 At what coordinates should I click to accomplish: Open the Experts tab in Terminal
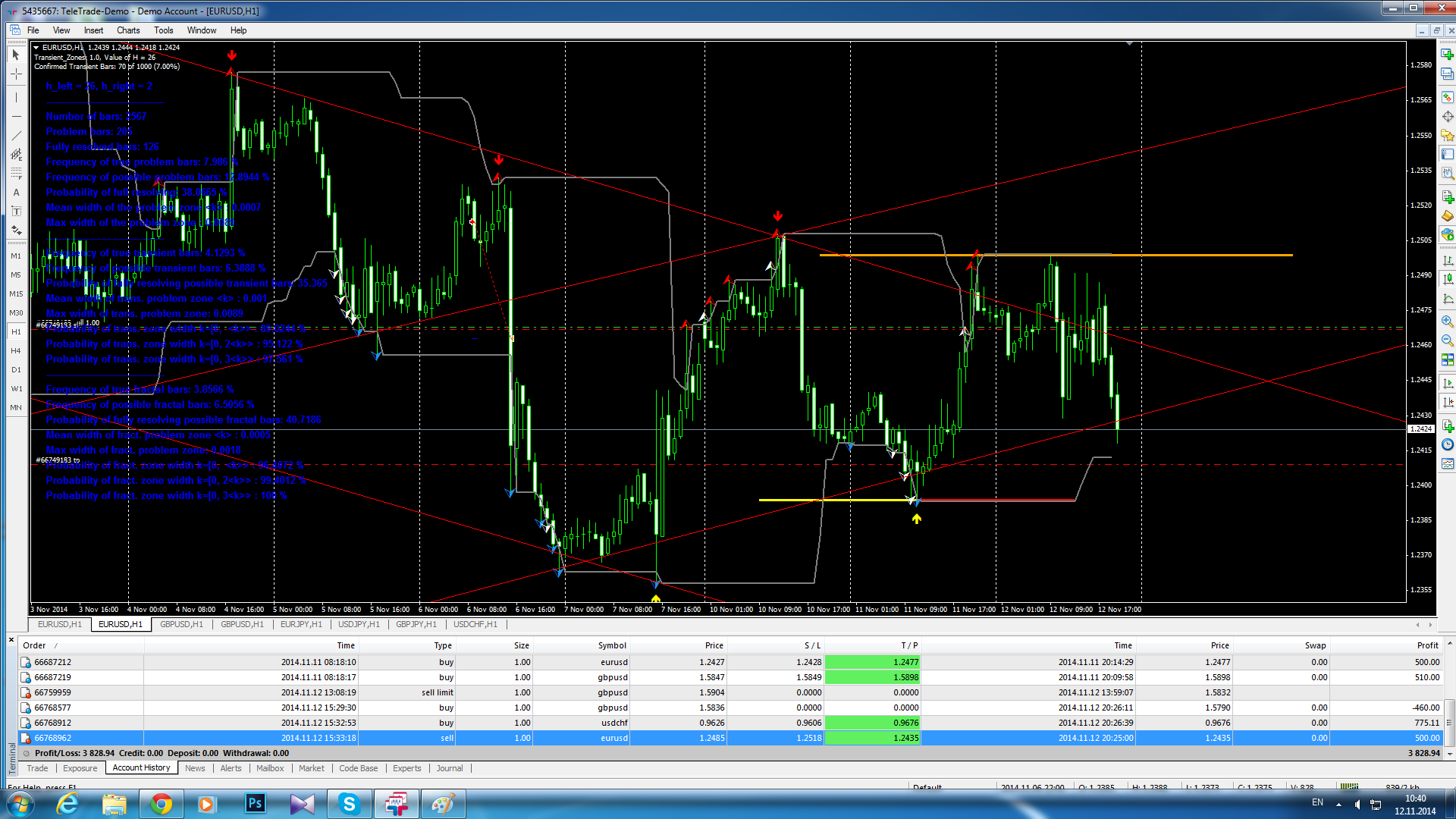point(407,768)
